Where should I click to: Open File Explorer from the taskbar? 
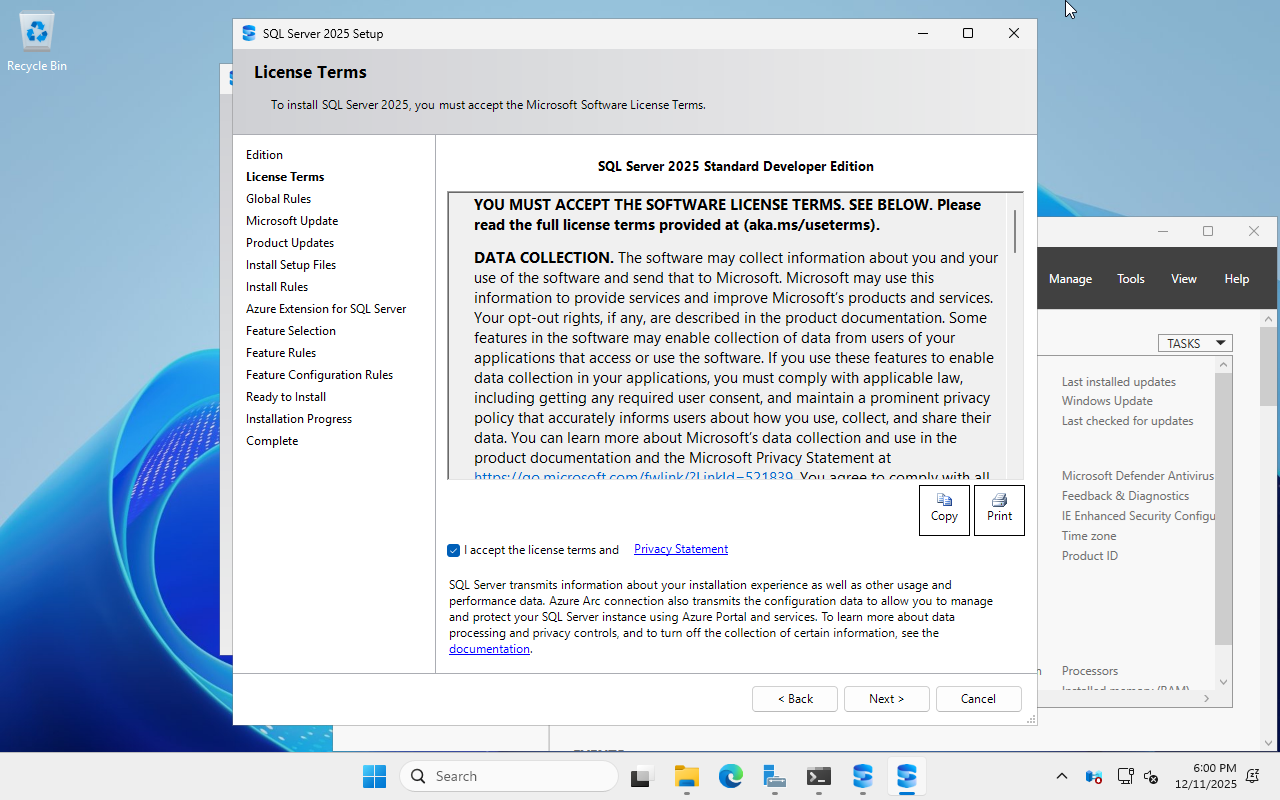[x=686, y=776]
